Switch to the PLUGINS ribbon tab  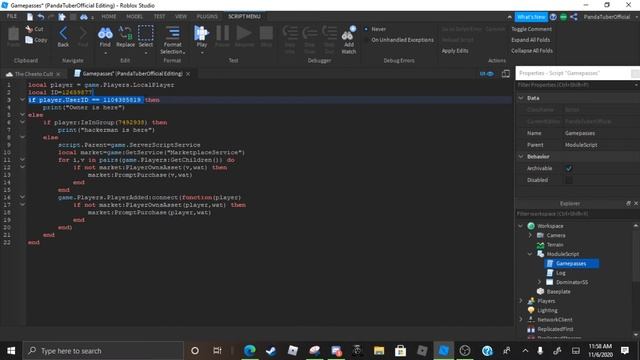point(207,16)
